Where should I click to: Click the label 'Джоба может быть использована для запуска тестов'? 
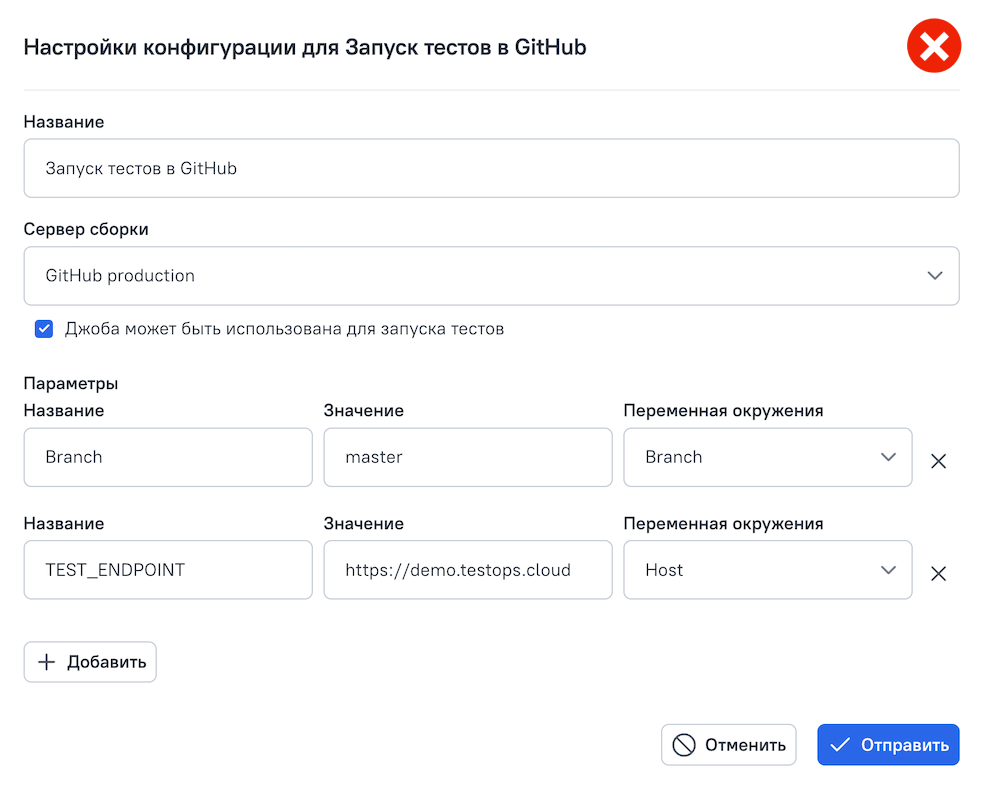[284, 329]
